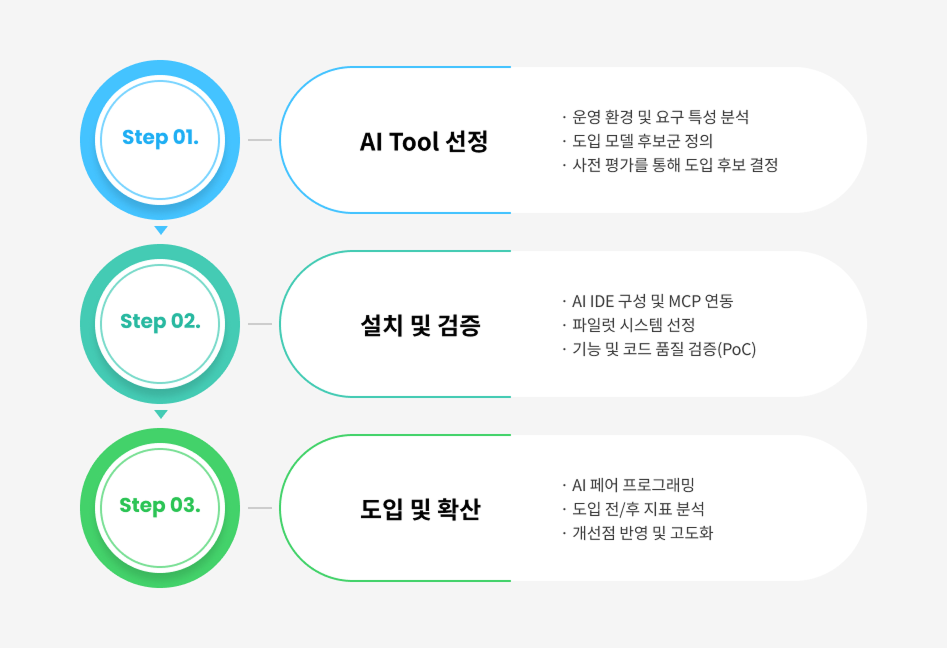Click the connector line beside Step 01
The image size is (947, 648).
pos(260,140)
